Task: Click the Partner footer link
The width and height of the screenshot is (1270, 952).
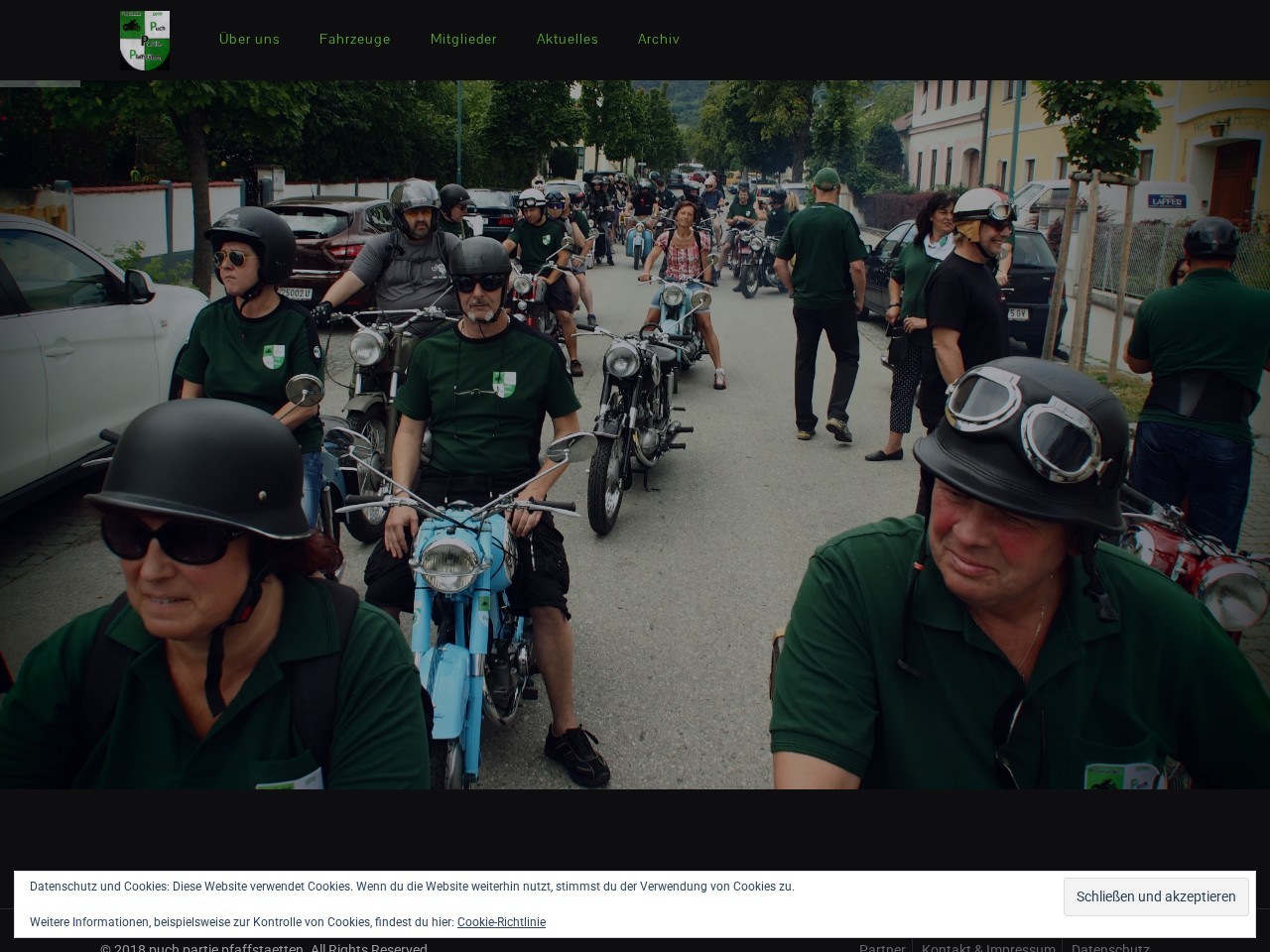Action: (881, 947)
